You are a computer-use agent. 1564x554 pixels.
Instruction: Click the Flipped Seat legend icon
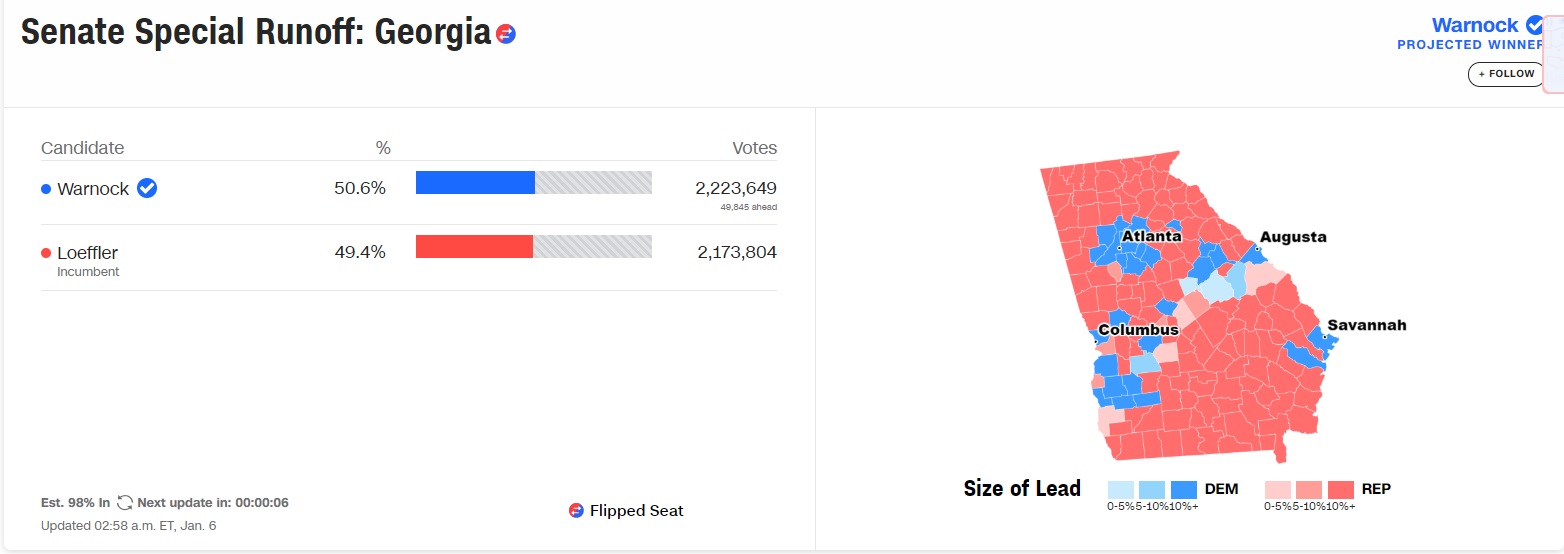pyautogui.click(x=576, y=510)
